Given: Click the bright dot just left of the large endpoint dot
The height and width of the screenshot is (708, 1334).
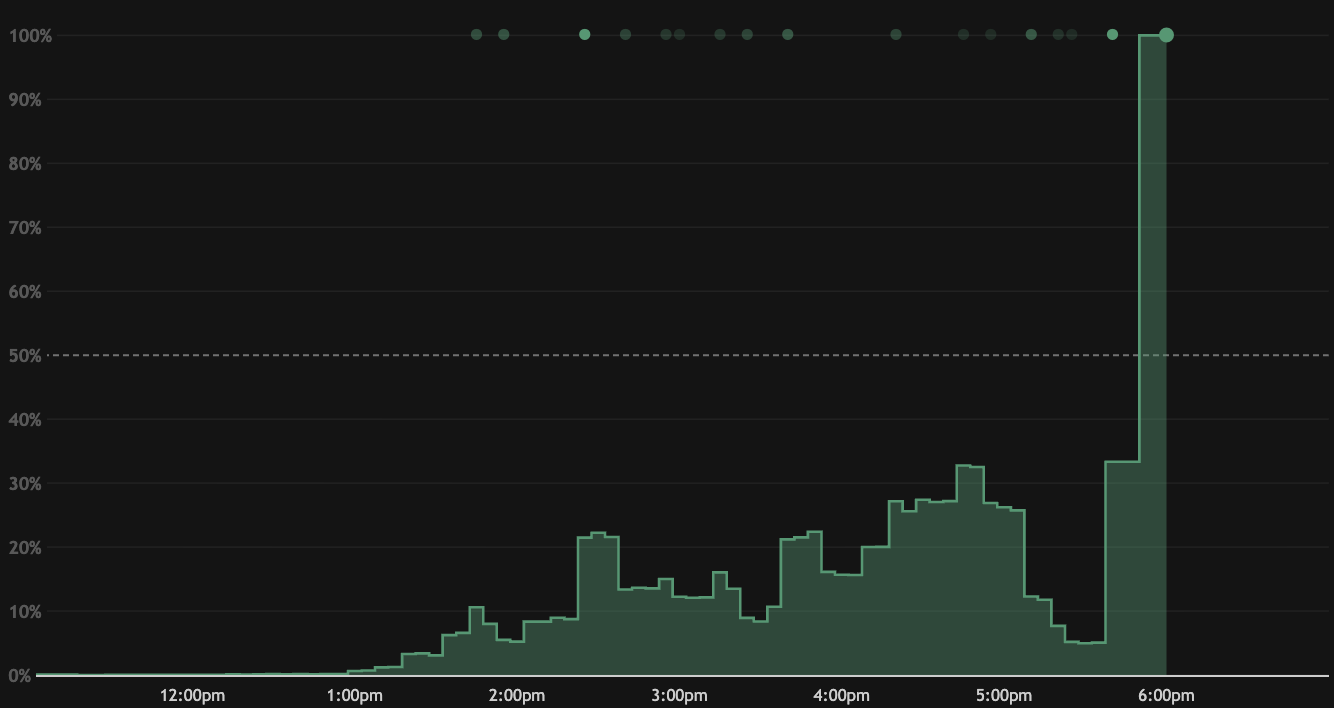Looking at the screenshot, I should tap(1112, 35).
